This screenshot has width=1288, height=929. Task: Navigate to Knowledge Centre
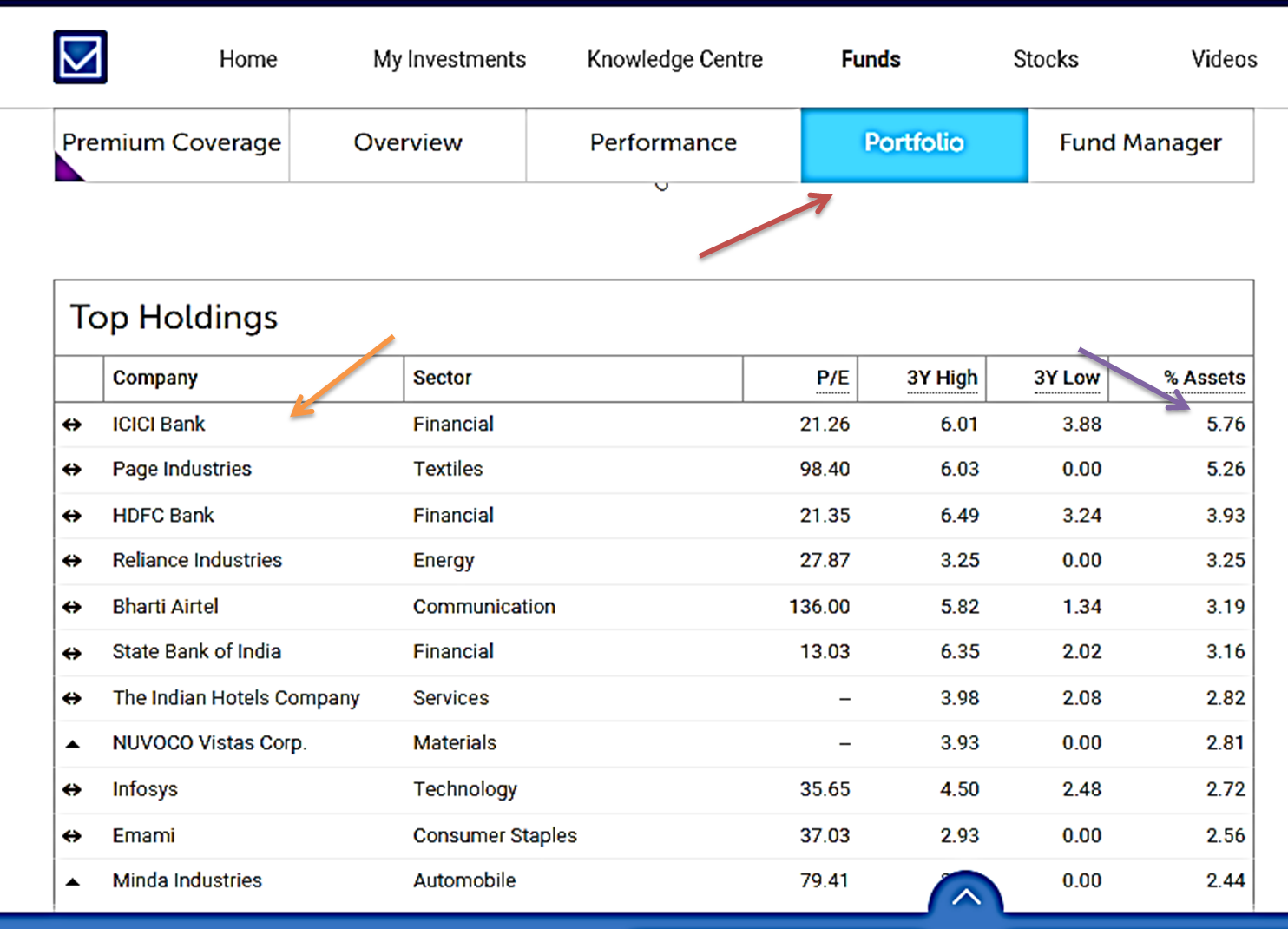click(x=674, y=59)
